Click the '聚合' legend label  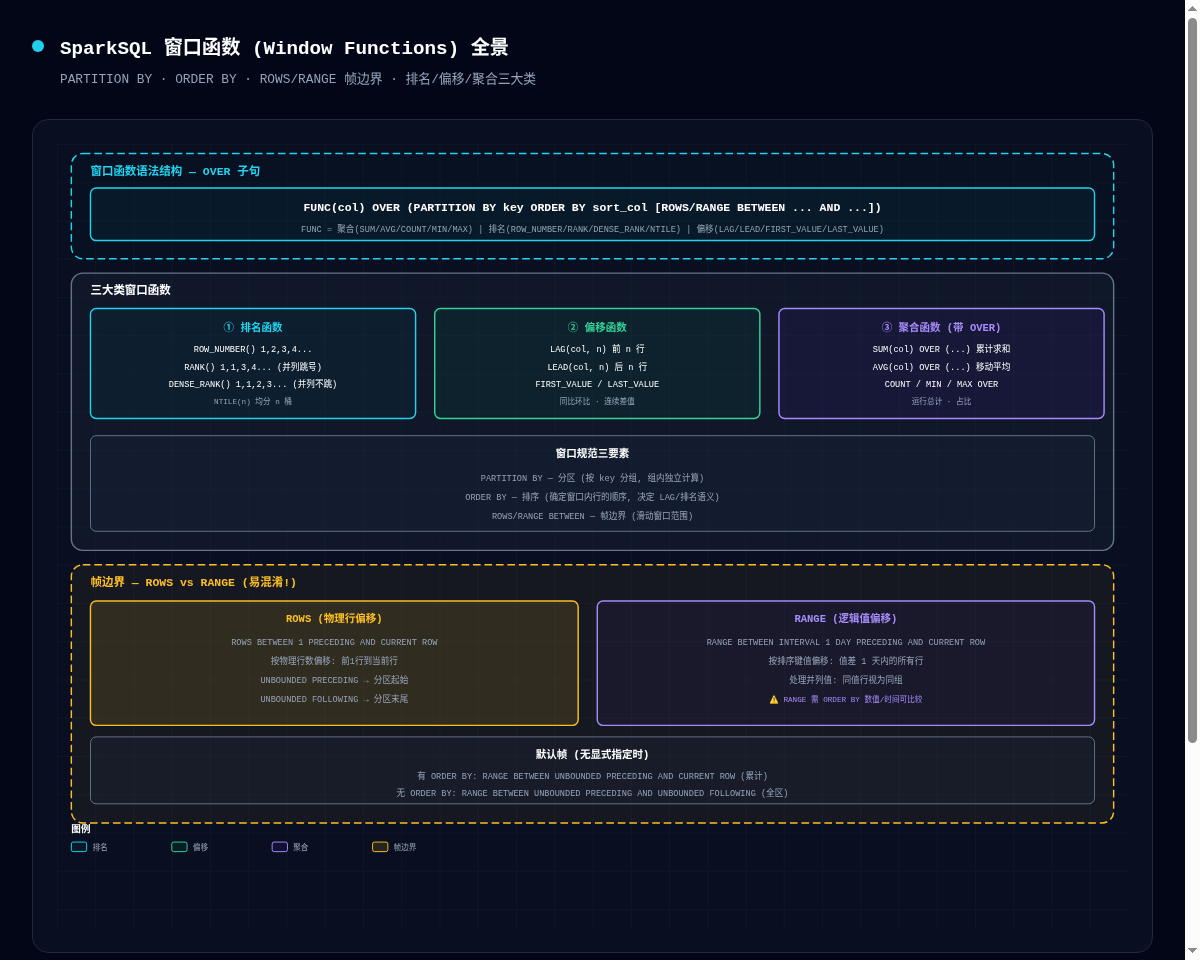click(301, 847)
